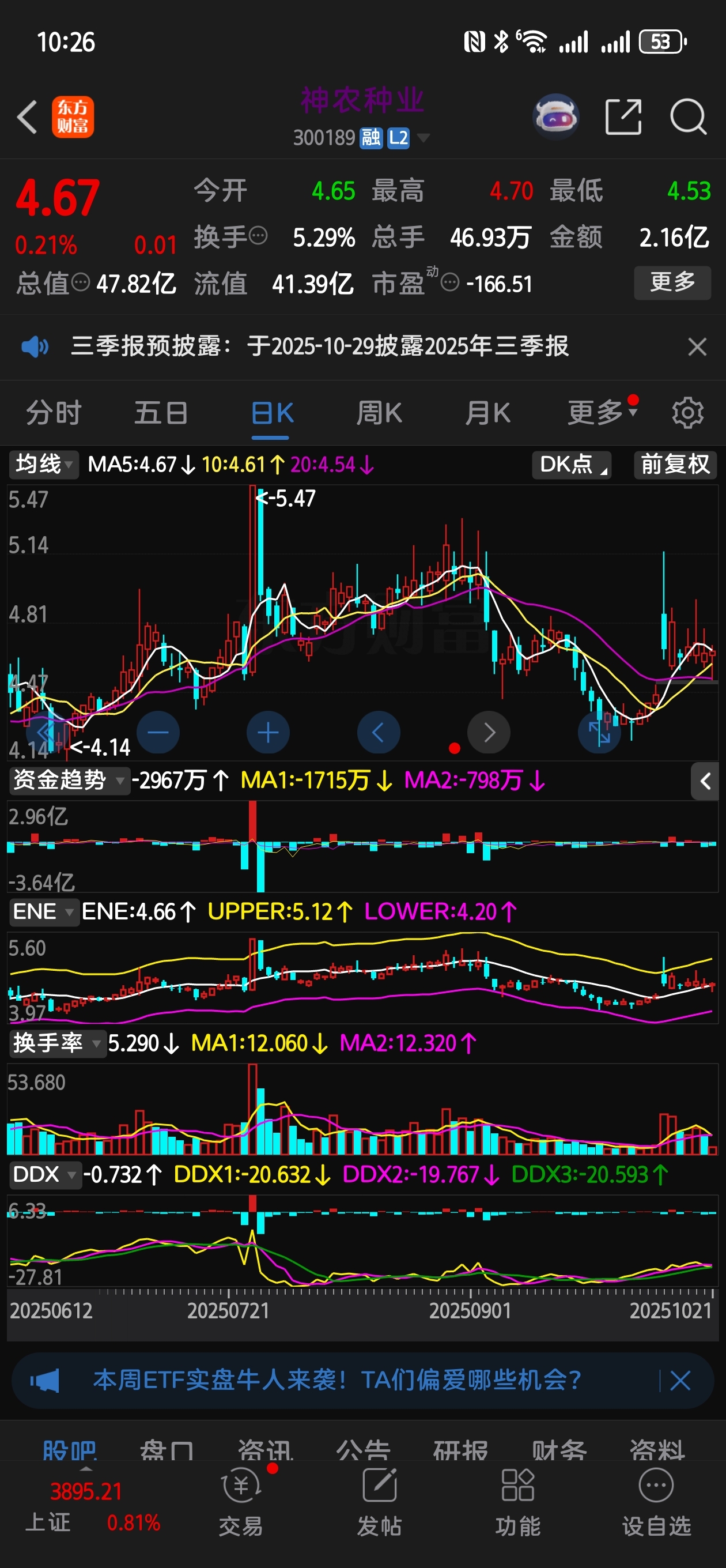Image resolution: width=726 pixels, height=1568 pixels.
Task: Switch to the 月K tab
Action: pos(487,413)
